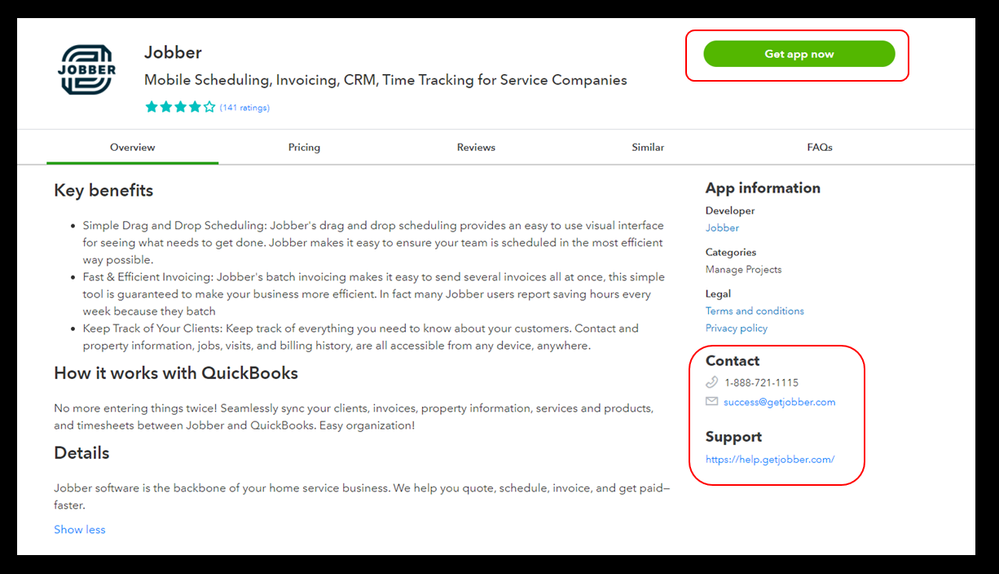Click Manage Projects category text
The width and height of the screenshot is (999, 574).
[x=743, y=269]
